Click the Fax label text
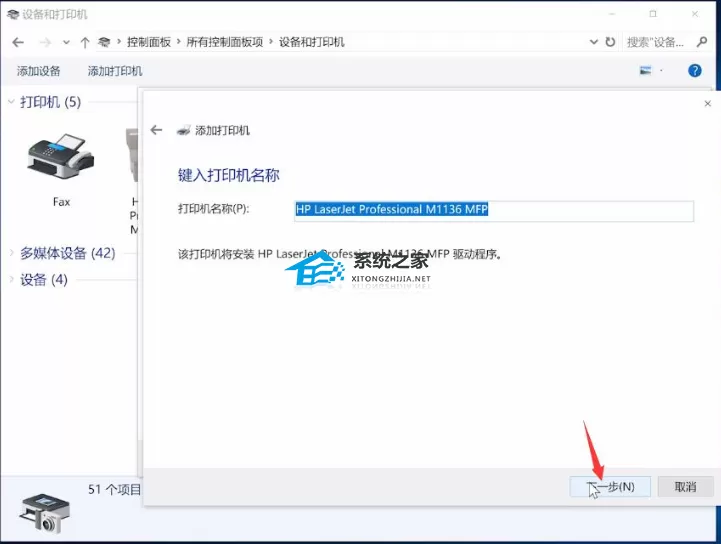The image size is (721, 544). 62,202
